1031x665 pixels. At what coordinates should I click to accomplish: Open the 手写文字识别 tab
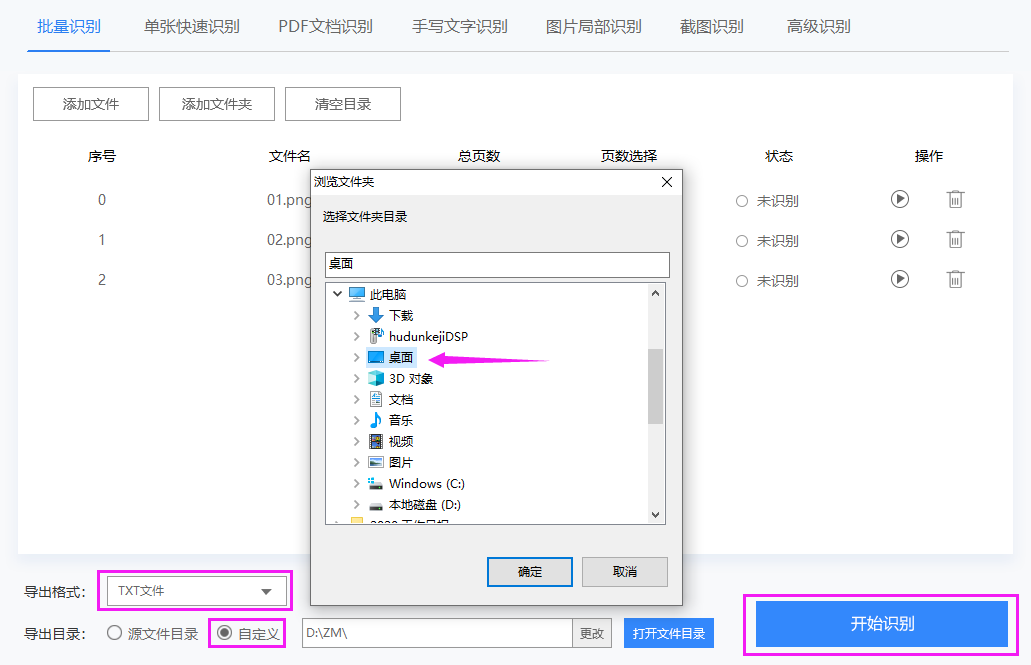(460, 27)
